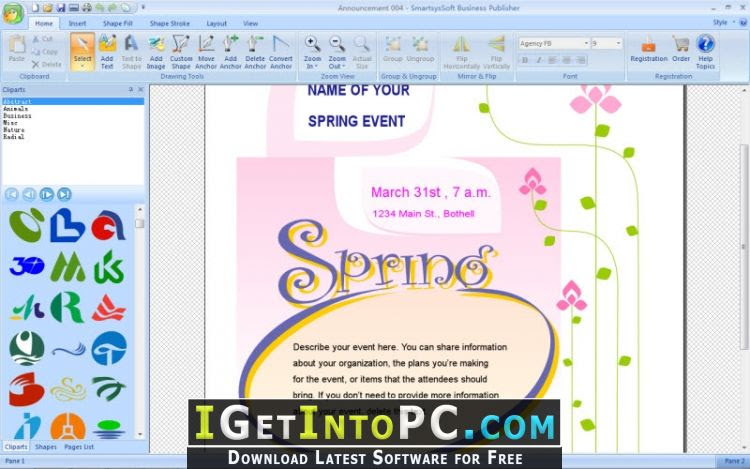Click the Actual Size zoom button
The height and width of the screenshot is (469, 750).
362,51
